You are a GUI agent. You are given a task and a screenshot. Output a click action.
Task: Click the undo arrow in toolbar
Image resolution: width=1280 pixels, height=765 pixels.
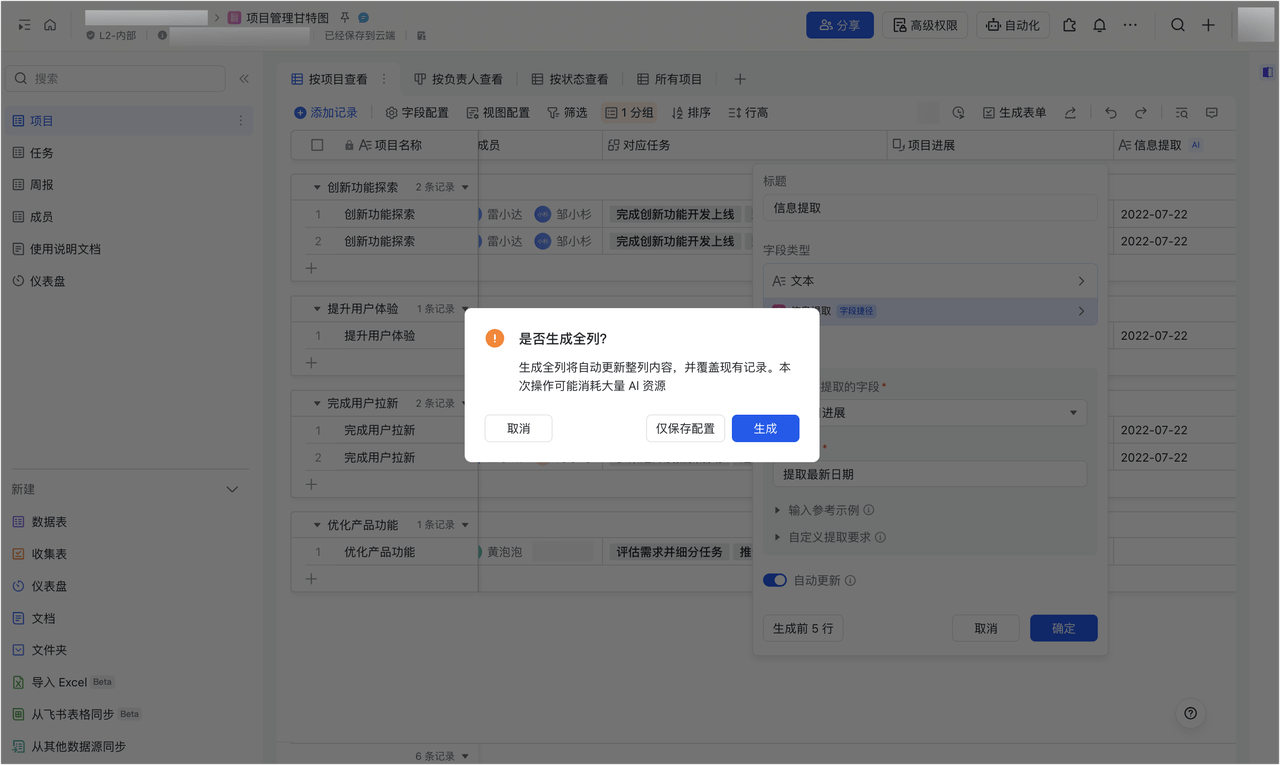1110,113
